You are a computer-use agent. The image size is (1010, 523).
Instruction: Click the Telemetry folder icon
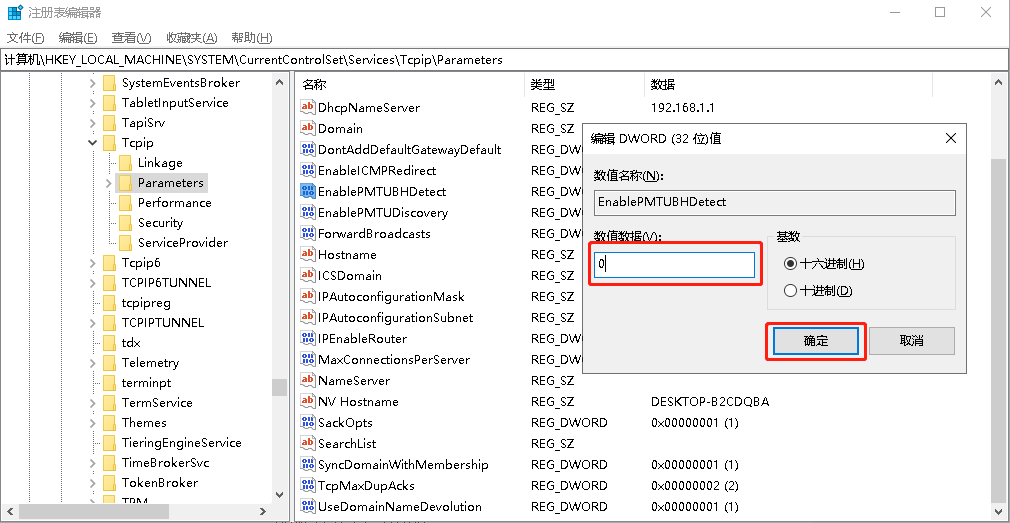pos(109,363)
